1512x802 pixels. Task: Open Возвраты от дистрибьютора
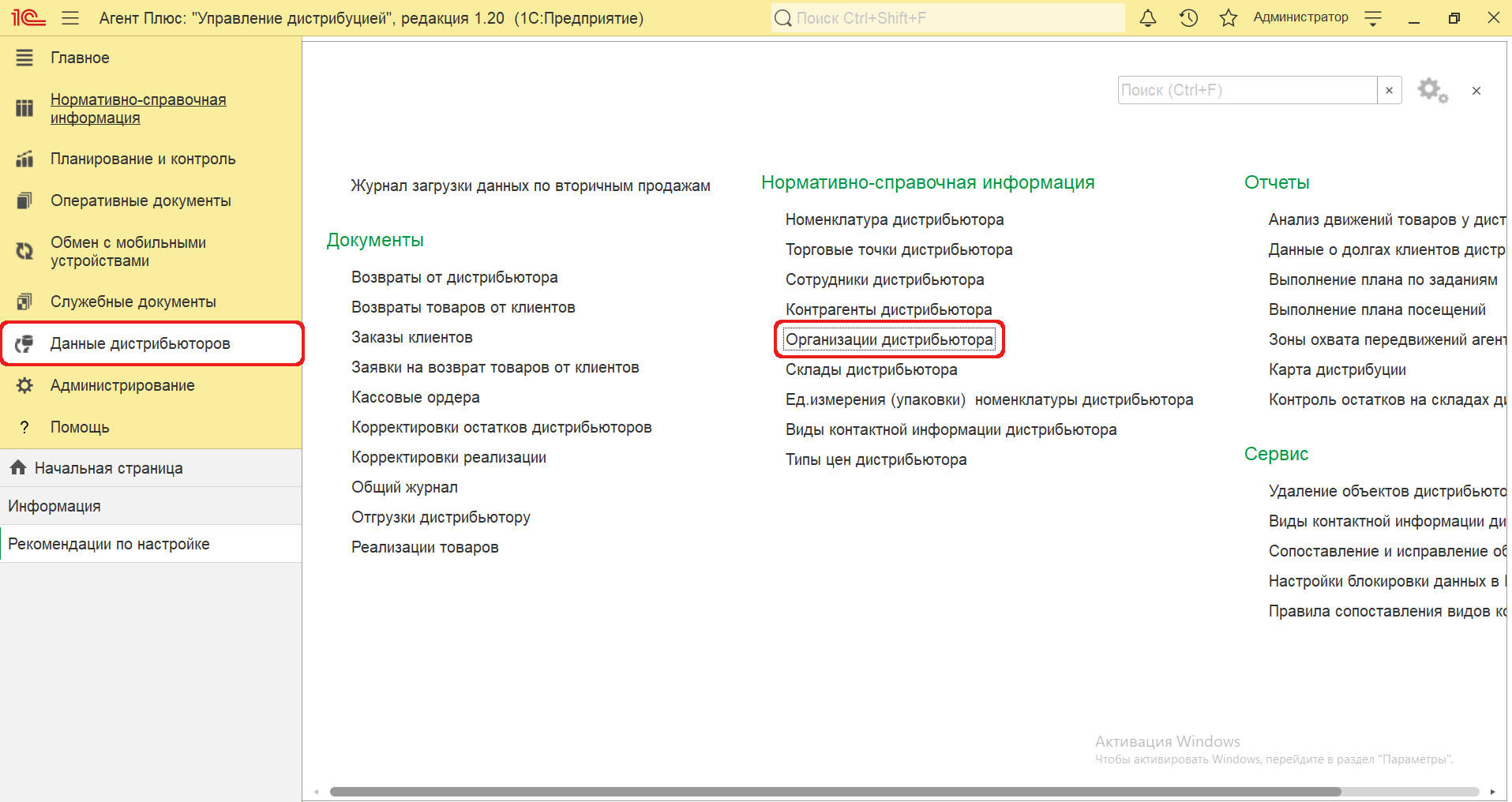[x=454, y=277]
